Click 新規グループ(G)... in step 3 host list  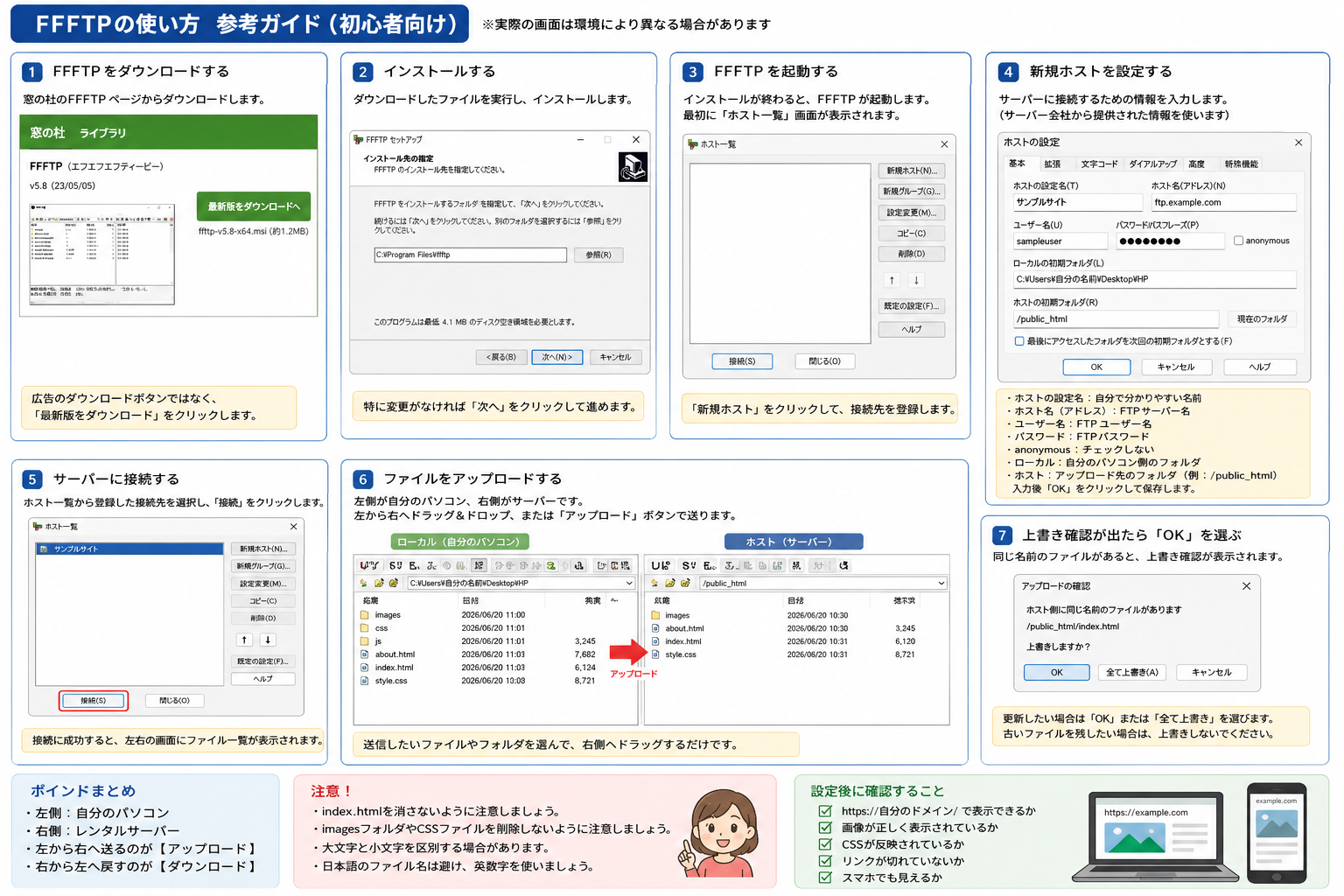pos(912,192)
